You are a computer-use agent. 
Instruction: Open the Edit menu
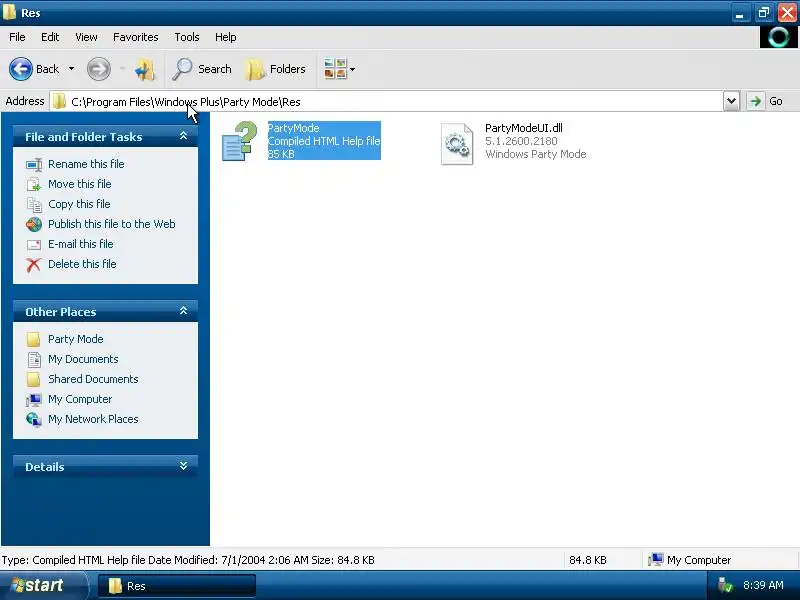50,37
